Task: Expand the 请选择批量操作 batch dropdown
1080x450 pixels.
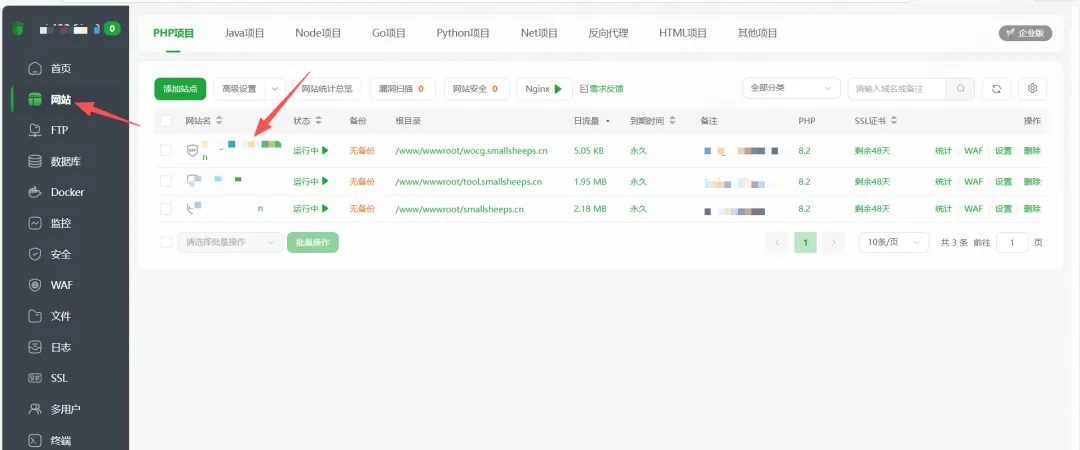Action: (229, 243)
